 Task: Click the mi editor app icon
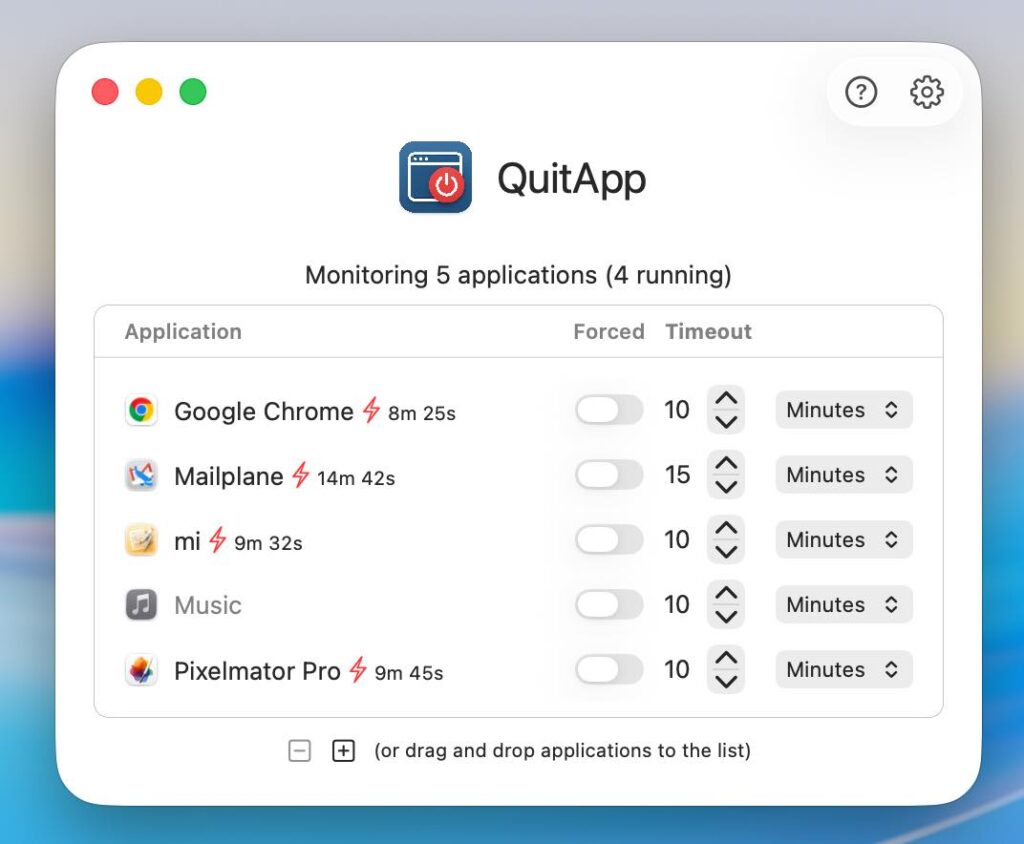click(141, 541)
